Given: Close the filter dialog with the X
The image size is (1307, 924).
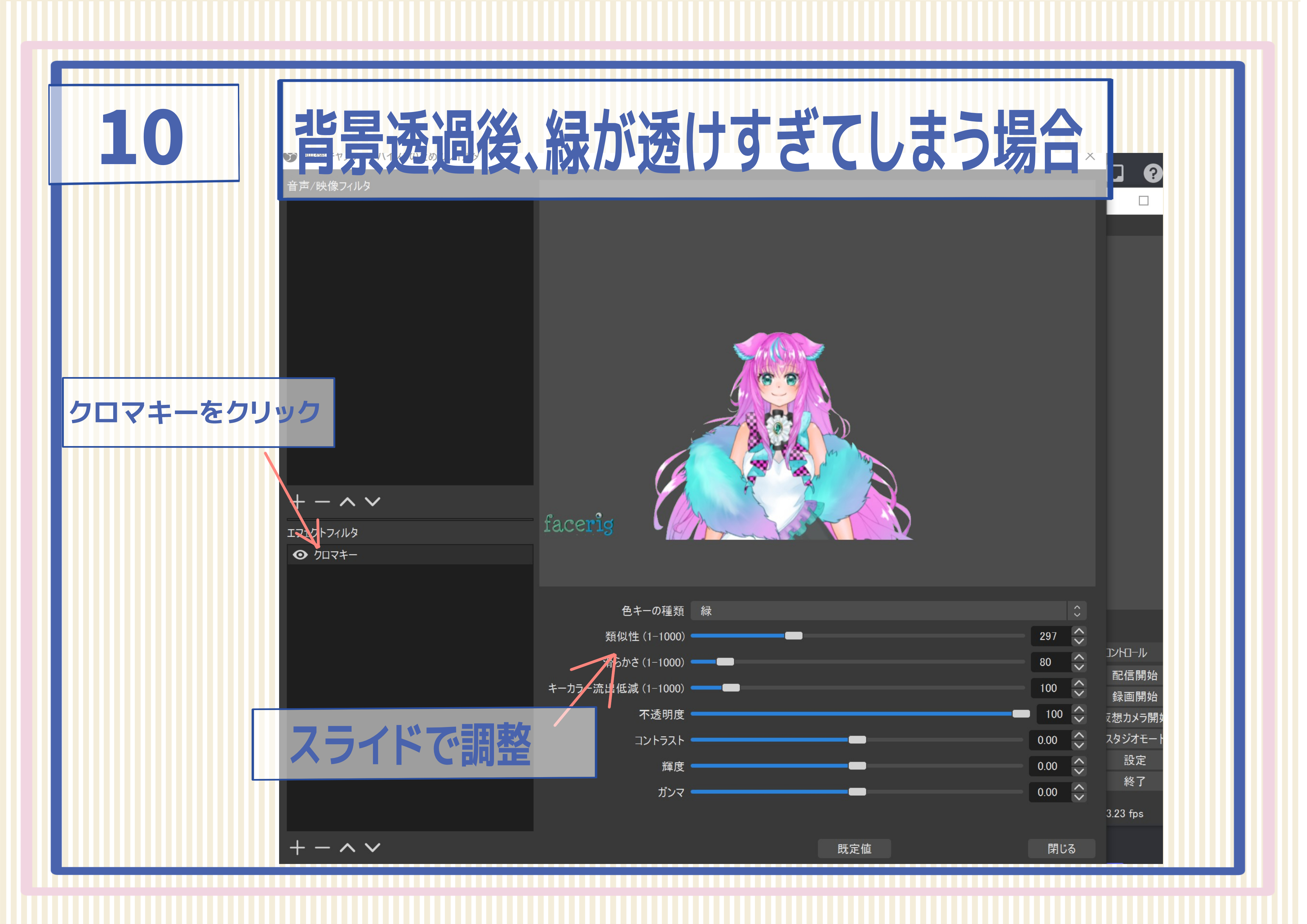Looking at the screenshot, I should coord(1091,156).
